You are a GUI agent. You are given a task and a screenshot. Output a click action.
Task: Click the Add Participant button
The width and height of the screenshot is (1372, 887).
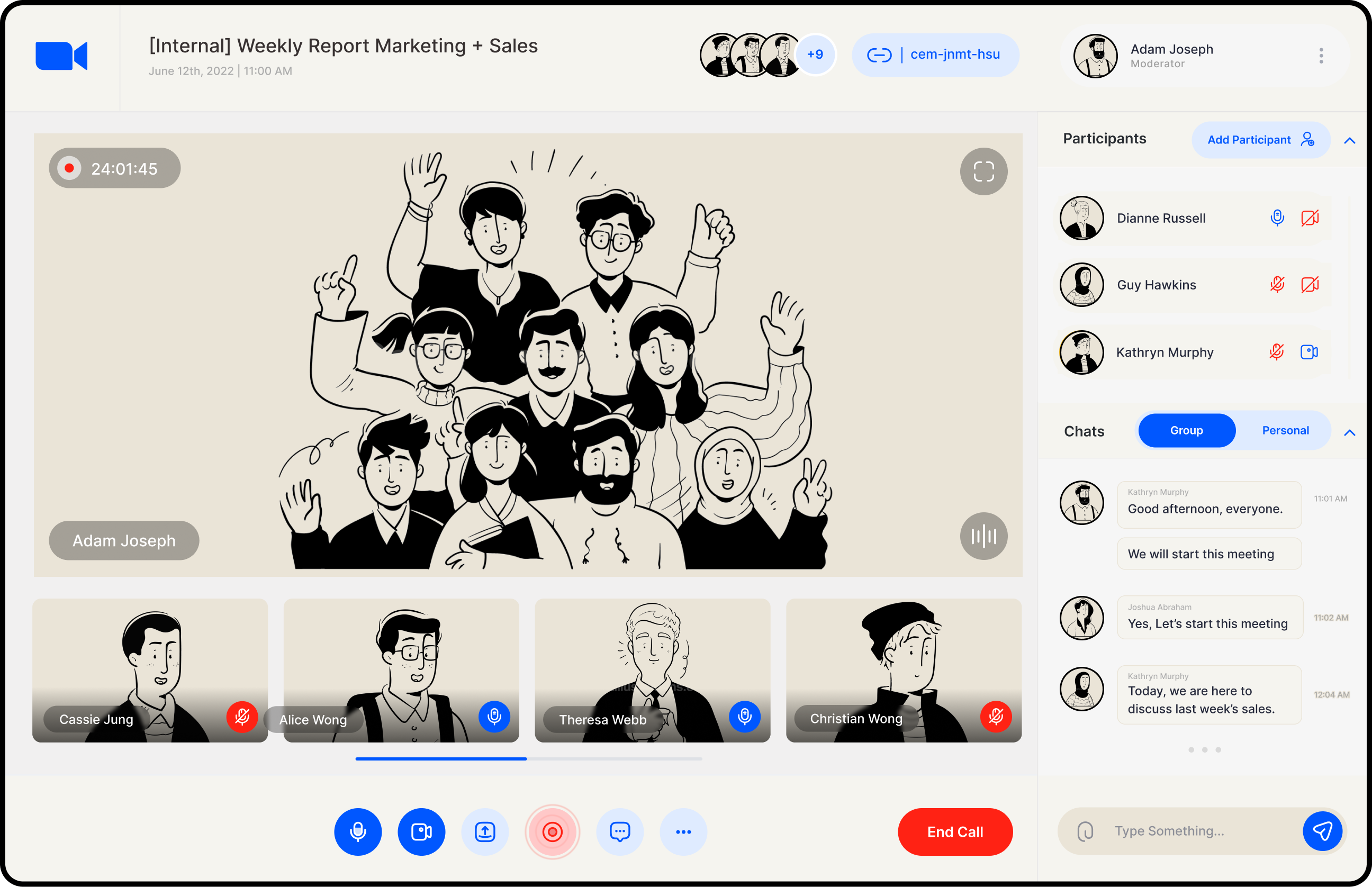pyautogui.click(x=1260, y=140)
